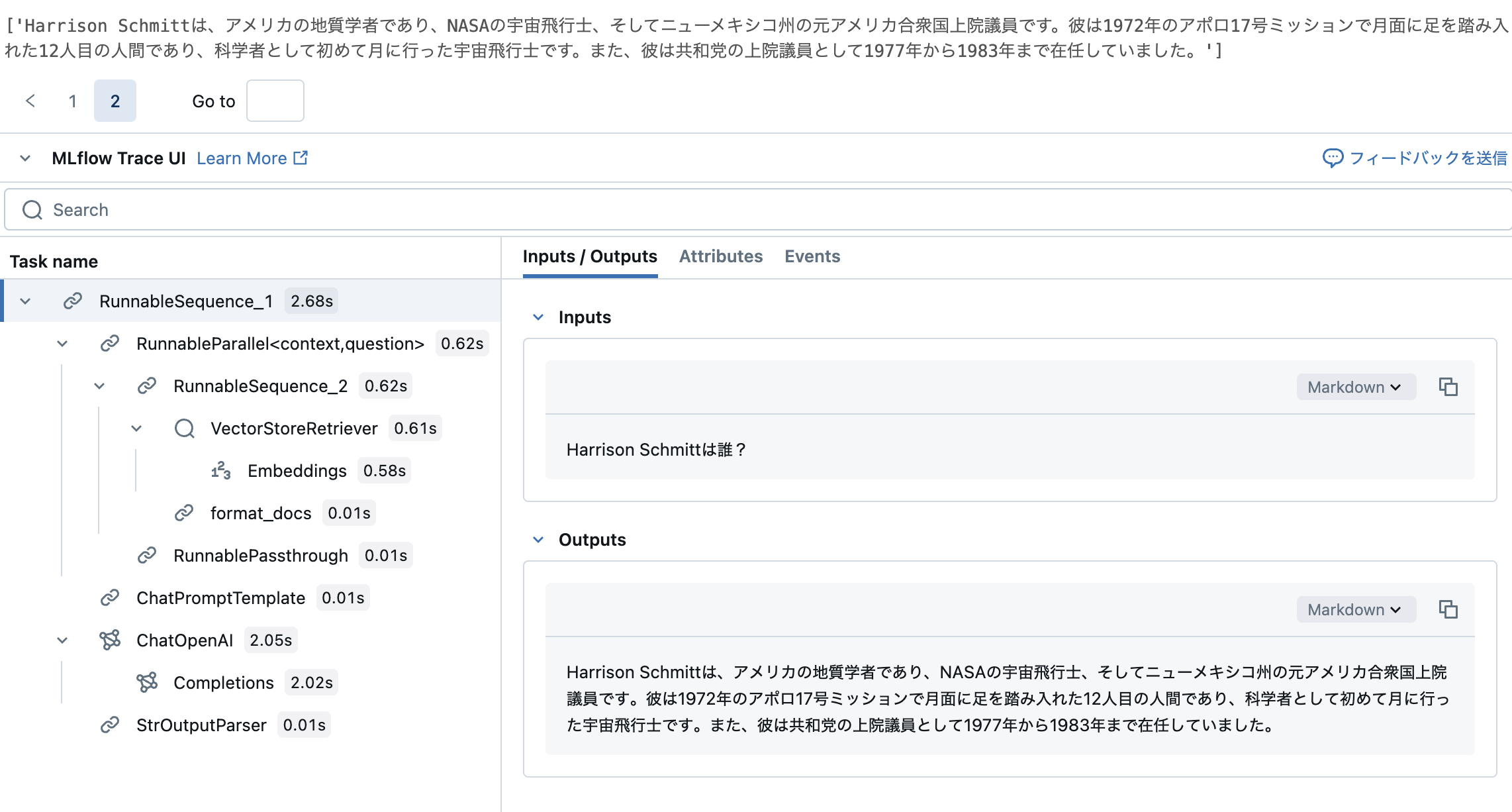Click the フィードバックを送信 link
This screenshot has width=1512, height=812.
[1426, 158]
